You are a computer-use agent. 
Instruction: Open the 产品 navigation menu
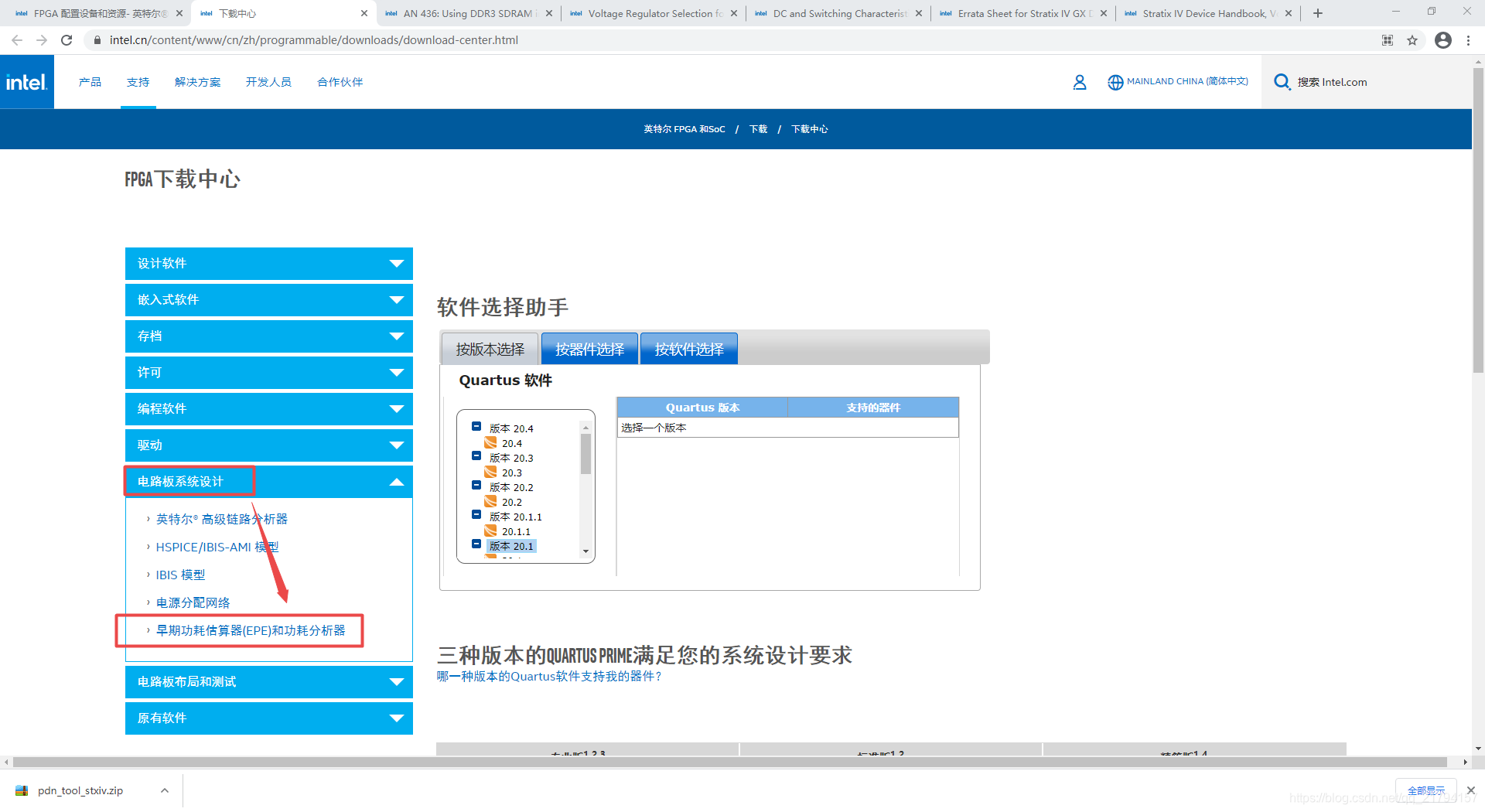coord(90,82)
